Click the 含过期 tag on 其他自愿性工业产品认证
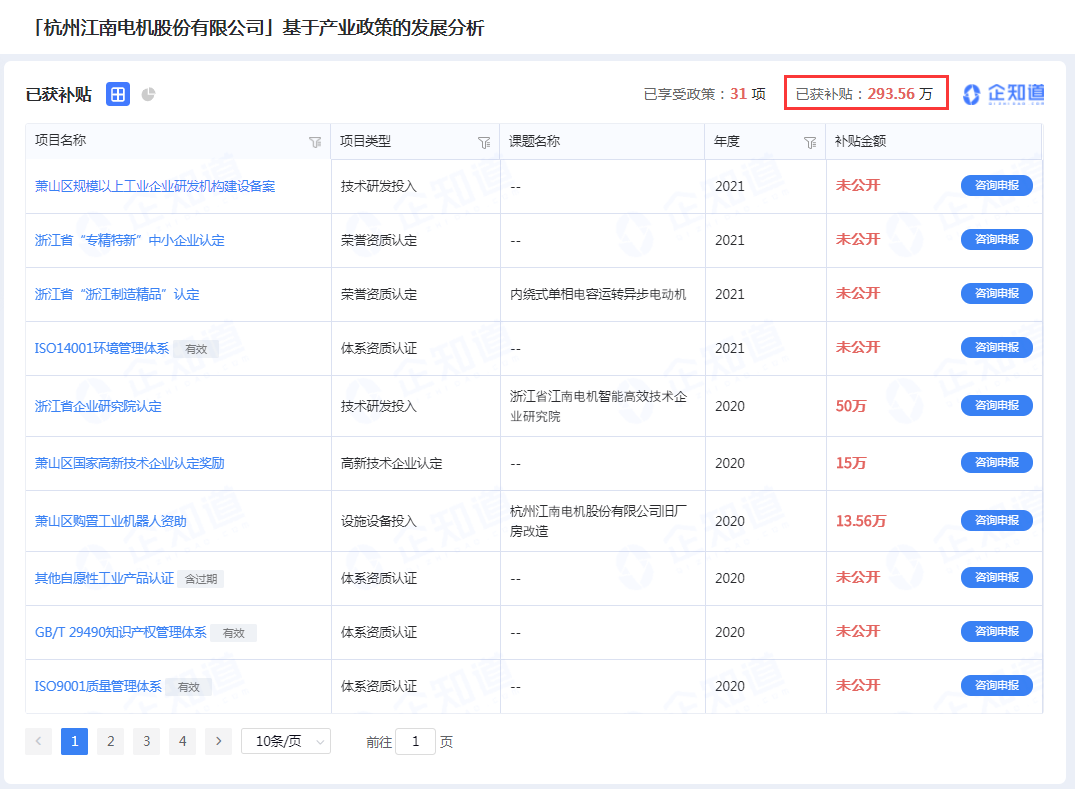Image resolution: width=1075 pixels, height=789 pixels. pyautogui.click(x=201, y=579)
